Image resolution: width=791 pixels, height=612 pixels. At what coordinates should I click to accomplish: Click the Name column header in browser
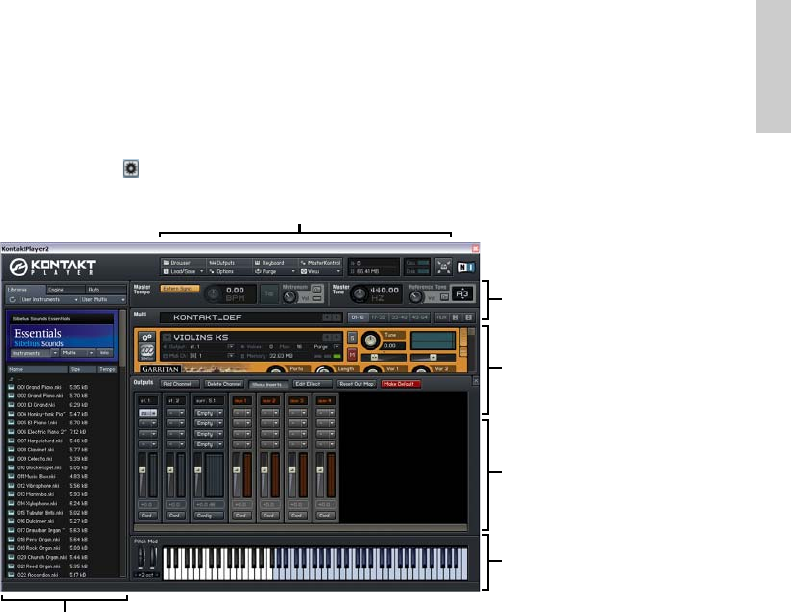click(37, 369)
